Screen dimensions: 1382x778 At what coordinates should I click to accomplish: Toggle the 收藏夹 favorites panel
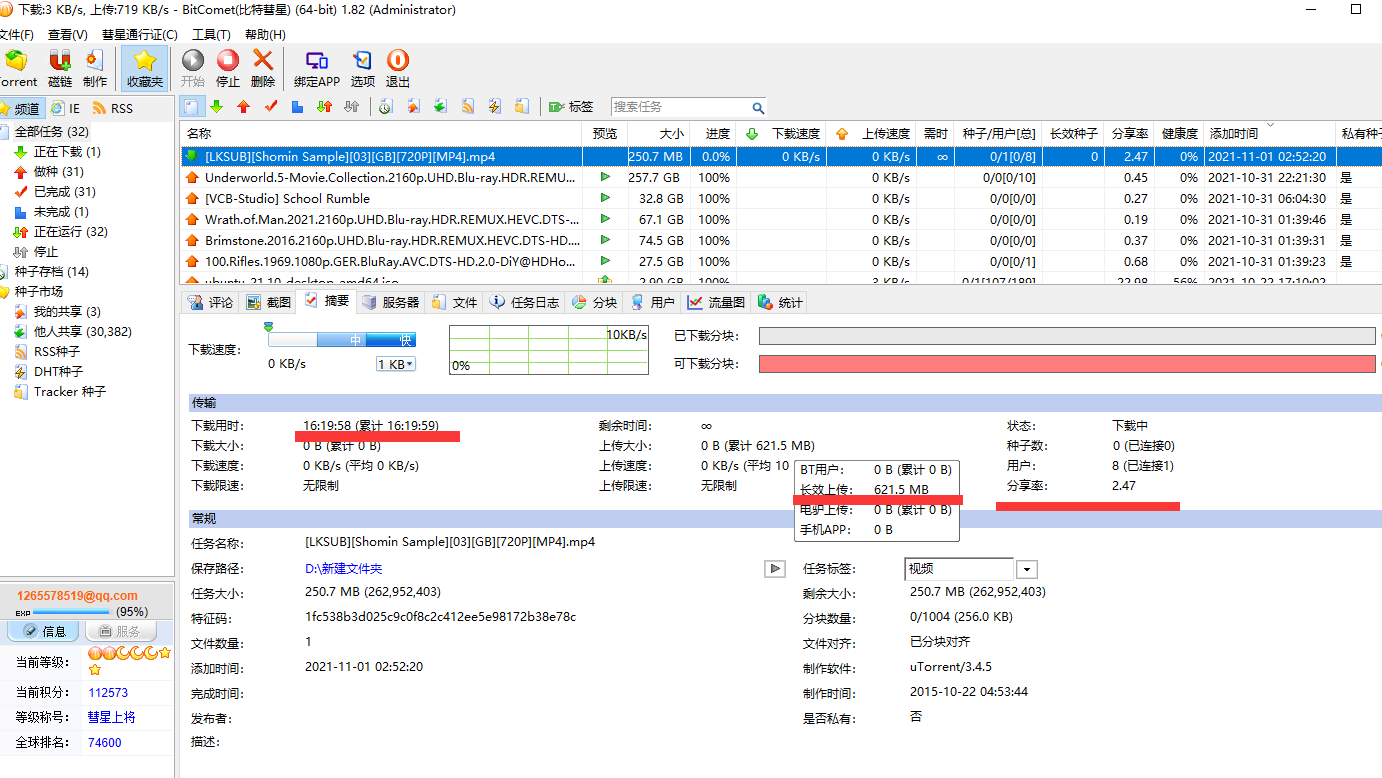[x=145, y=68]
